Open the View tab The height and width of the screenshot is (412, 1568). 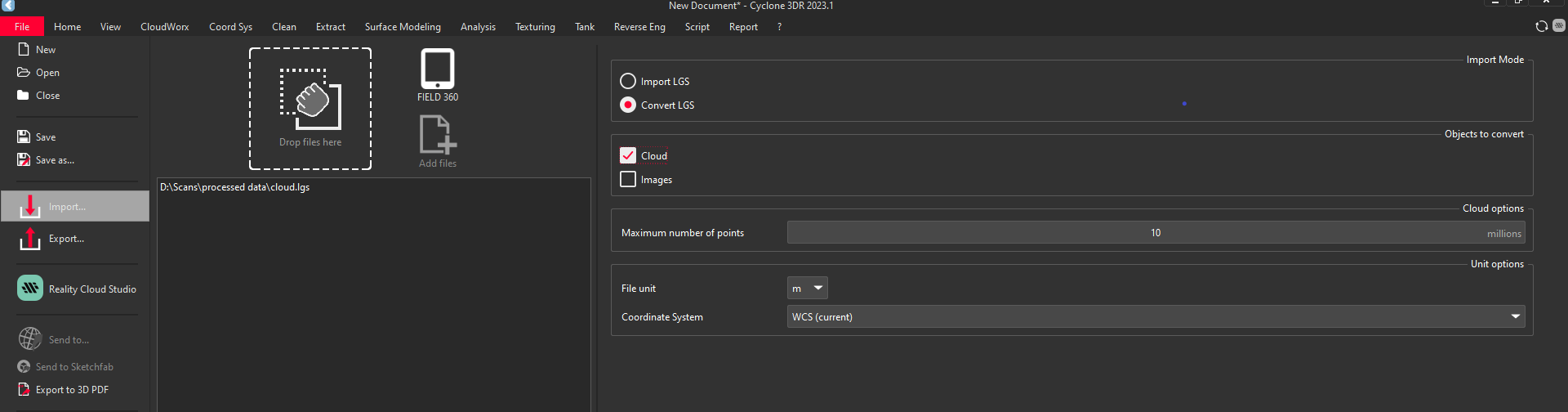point(110,26)
